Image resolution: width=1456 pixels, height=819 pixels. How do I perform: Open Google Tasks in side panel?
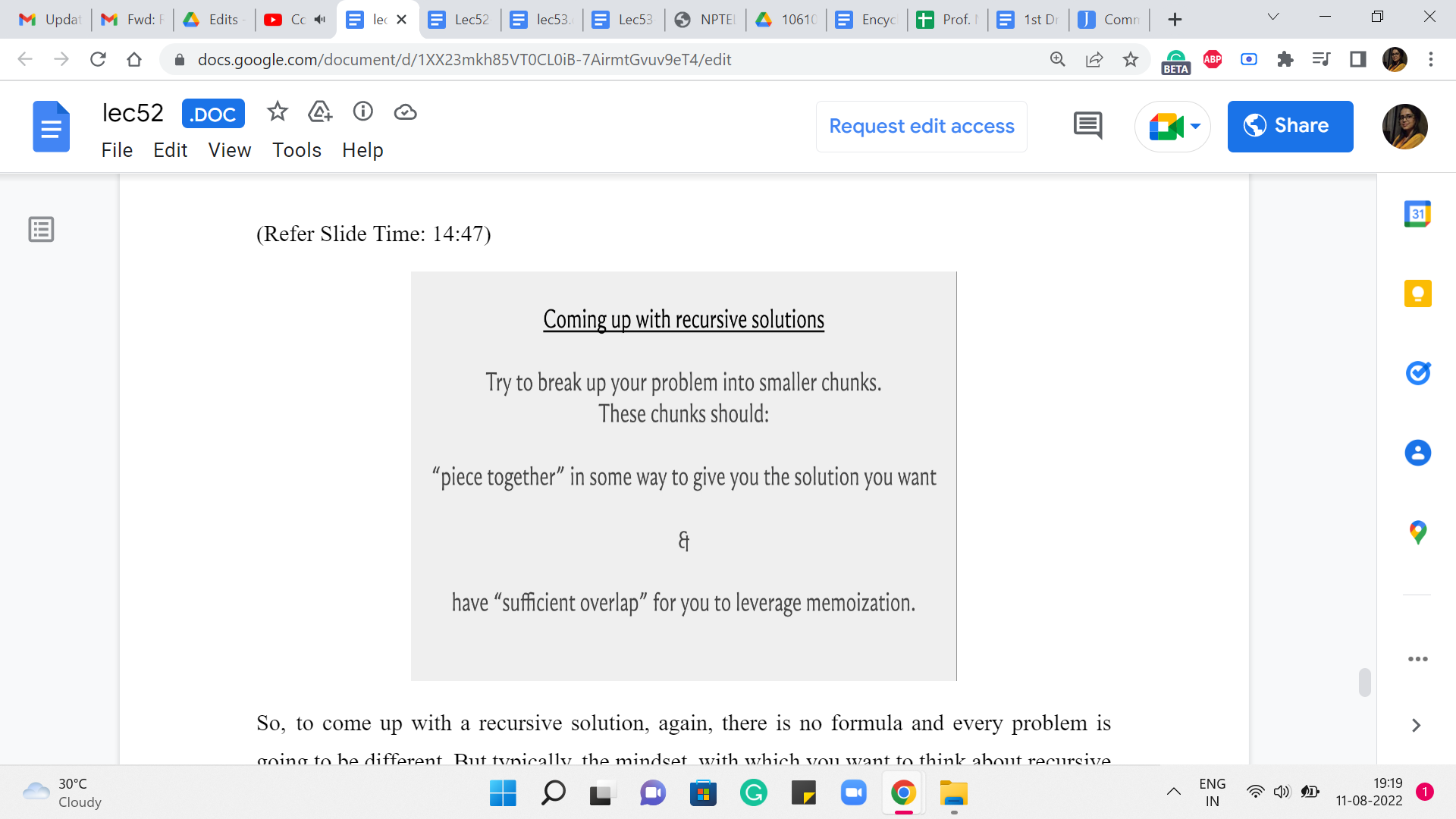click(x=1417, y=373)
